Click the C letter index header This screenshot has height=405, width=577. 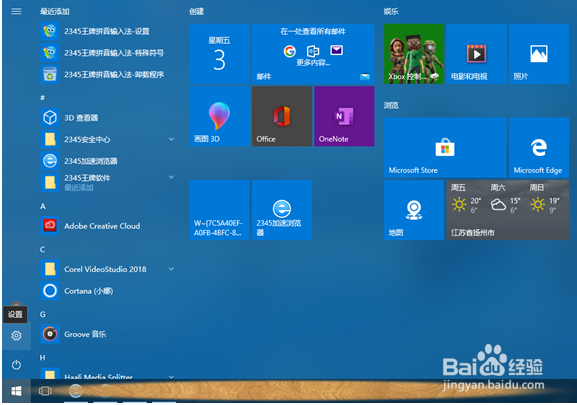(x=43, y=249)
